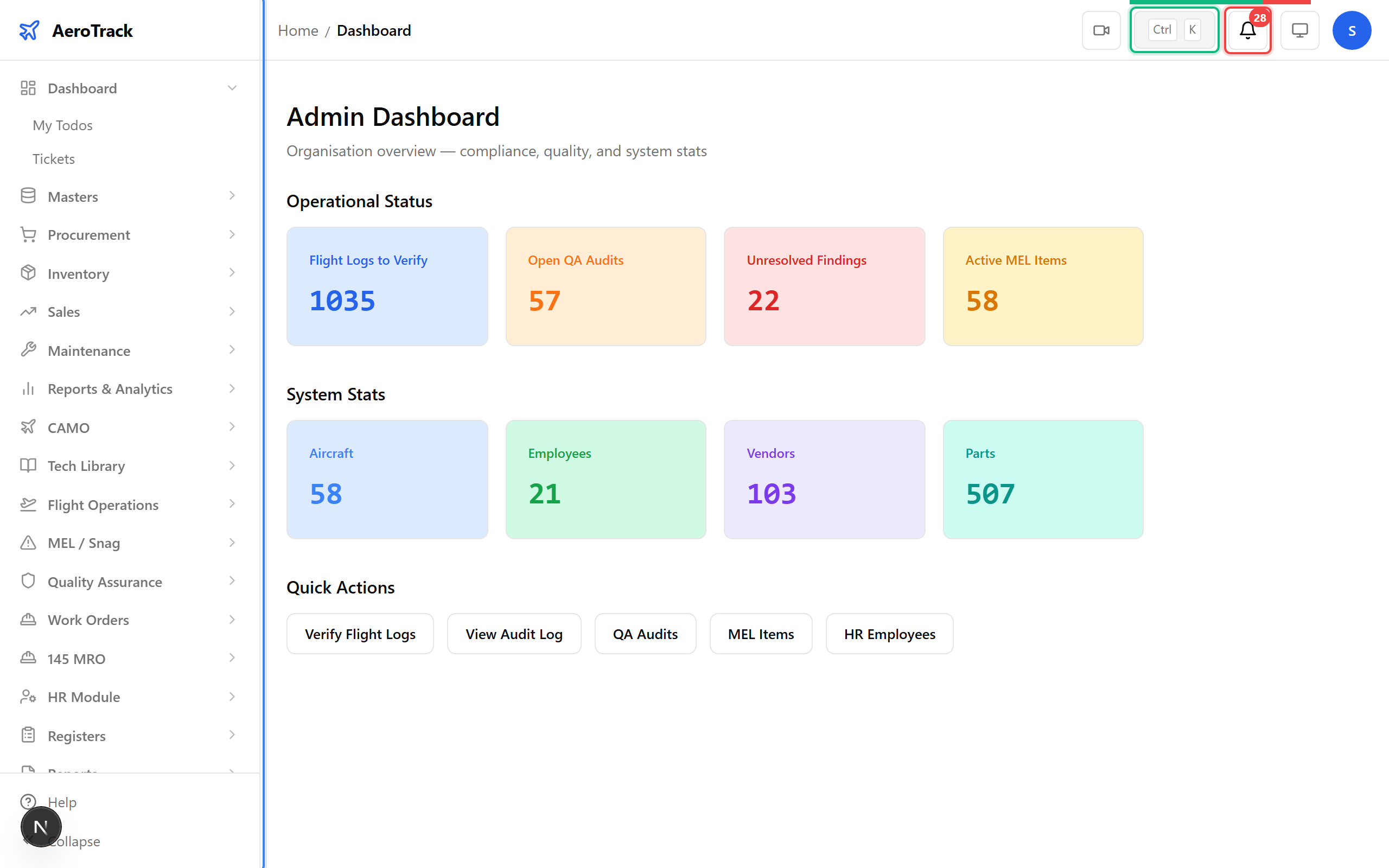Click the S user avatar circle
The image size is (1389, 868).
pos(1352,30)
